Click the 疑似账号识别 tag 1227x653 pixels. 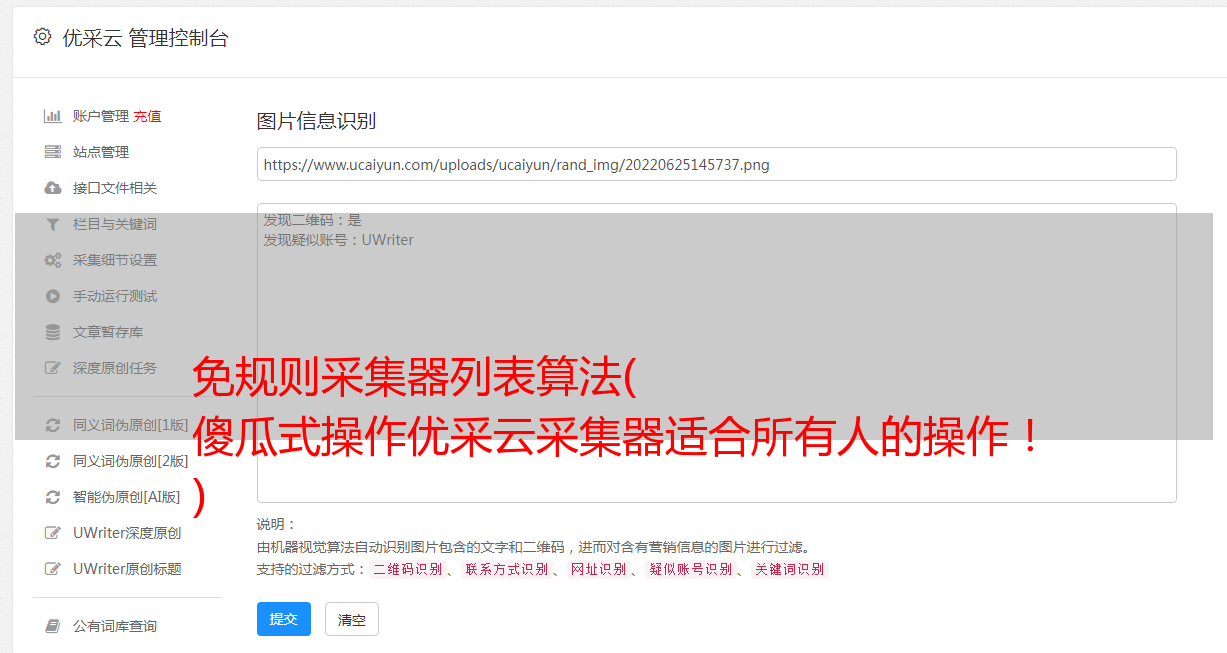coord(690,569)
